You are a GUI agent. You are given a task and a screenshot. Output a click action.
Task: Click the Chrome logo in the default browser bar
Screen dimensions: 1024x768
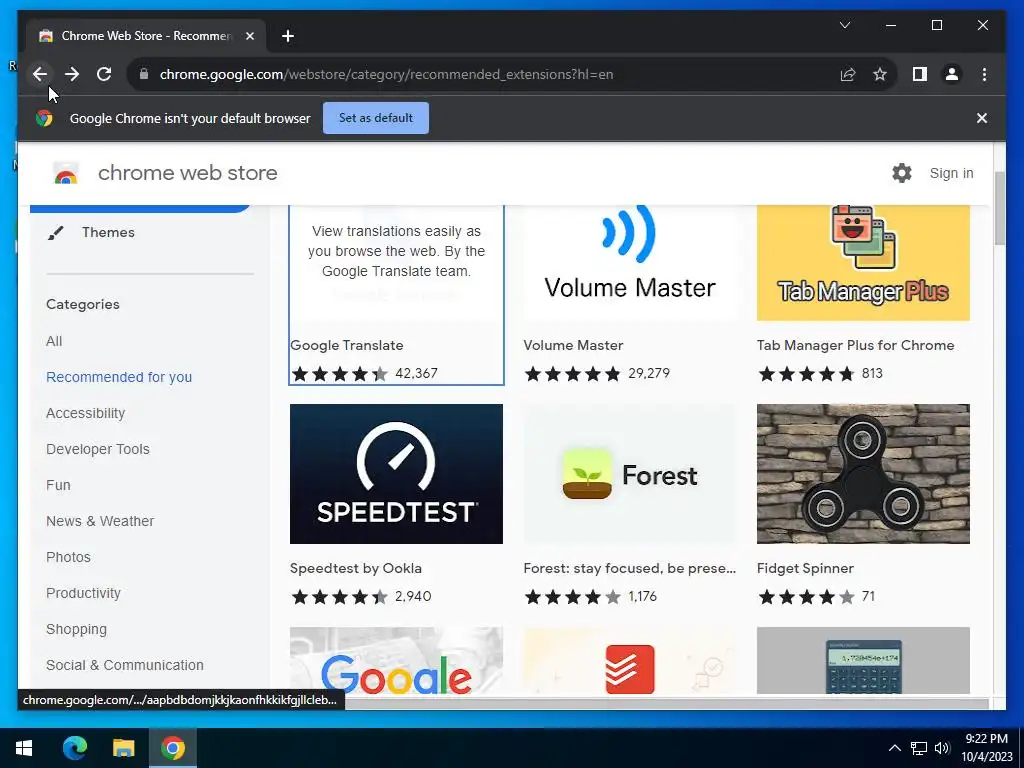(x=44, y=118)
